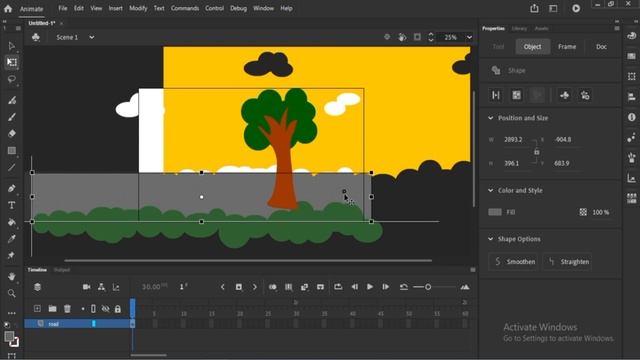
Task: Toggle show all layers as outlines
Action: click(x=93, y=309)
